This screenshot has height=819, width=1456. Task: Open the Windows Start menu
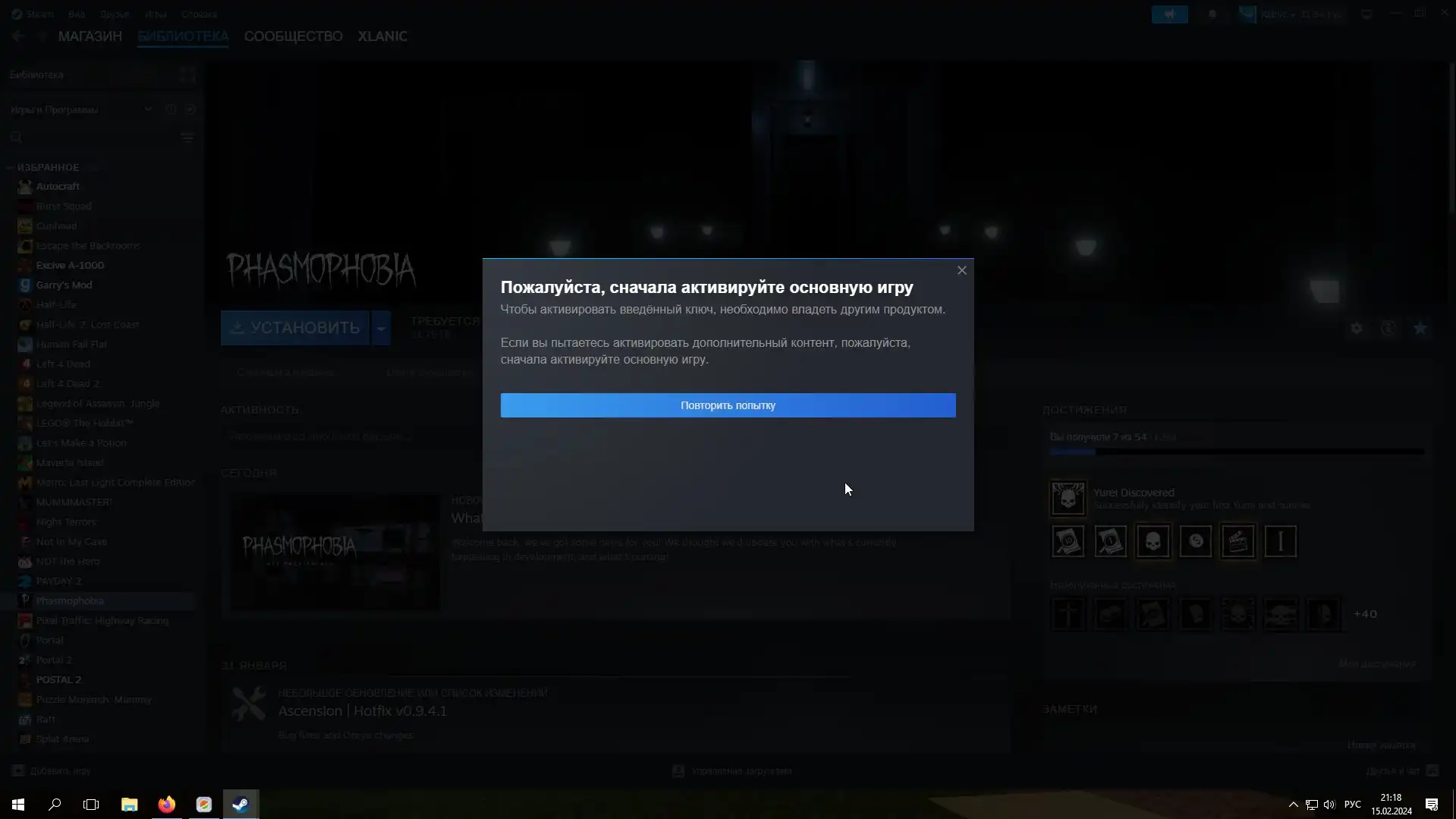[18, 804]
